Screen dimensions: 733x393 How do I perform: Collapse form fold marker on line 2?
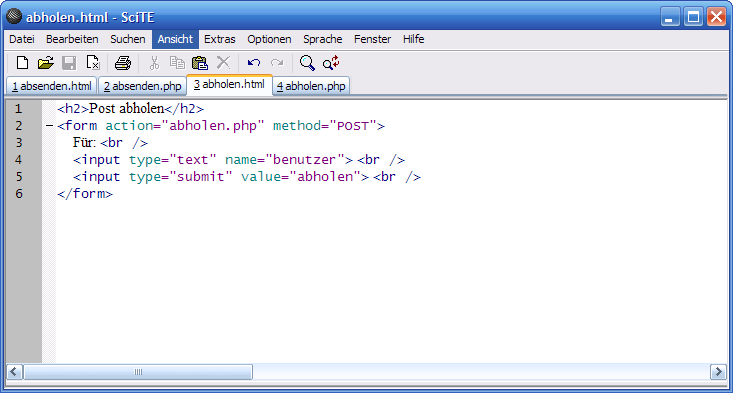[49, 126]
